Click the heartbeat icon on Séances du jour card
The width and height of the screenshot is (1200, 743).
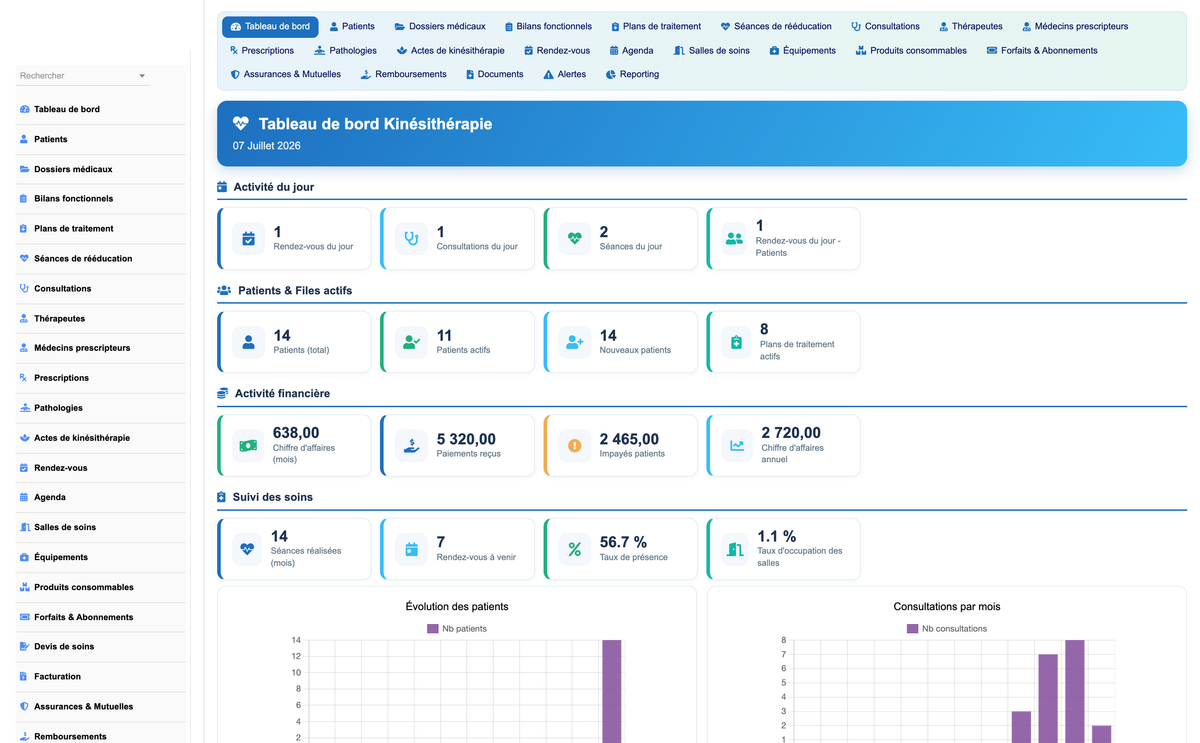(x=574, y=238)
